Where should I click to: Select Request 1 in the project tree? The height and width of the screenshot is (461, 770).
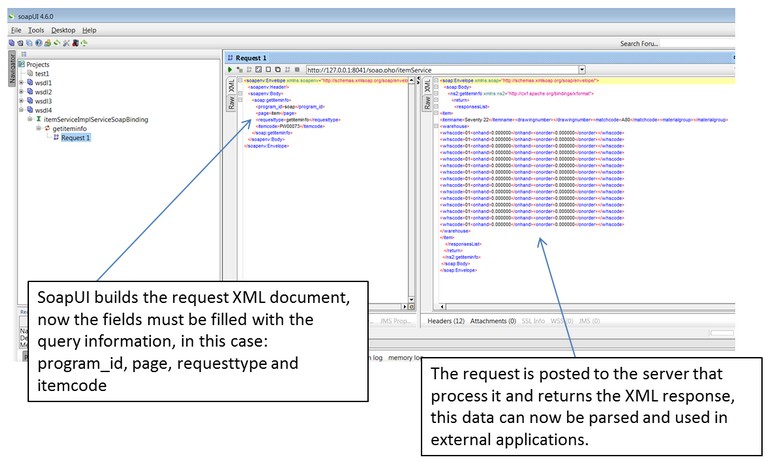click(75, 138)
